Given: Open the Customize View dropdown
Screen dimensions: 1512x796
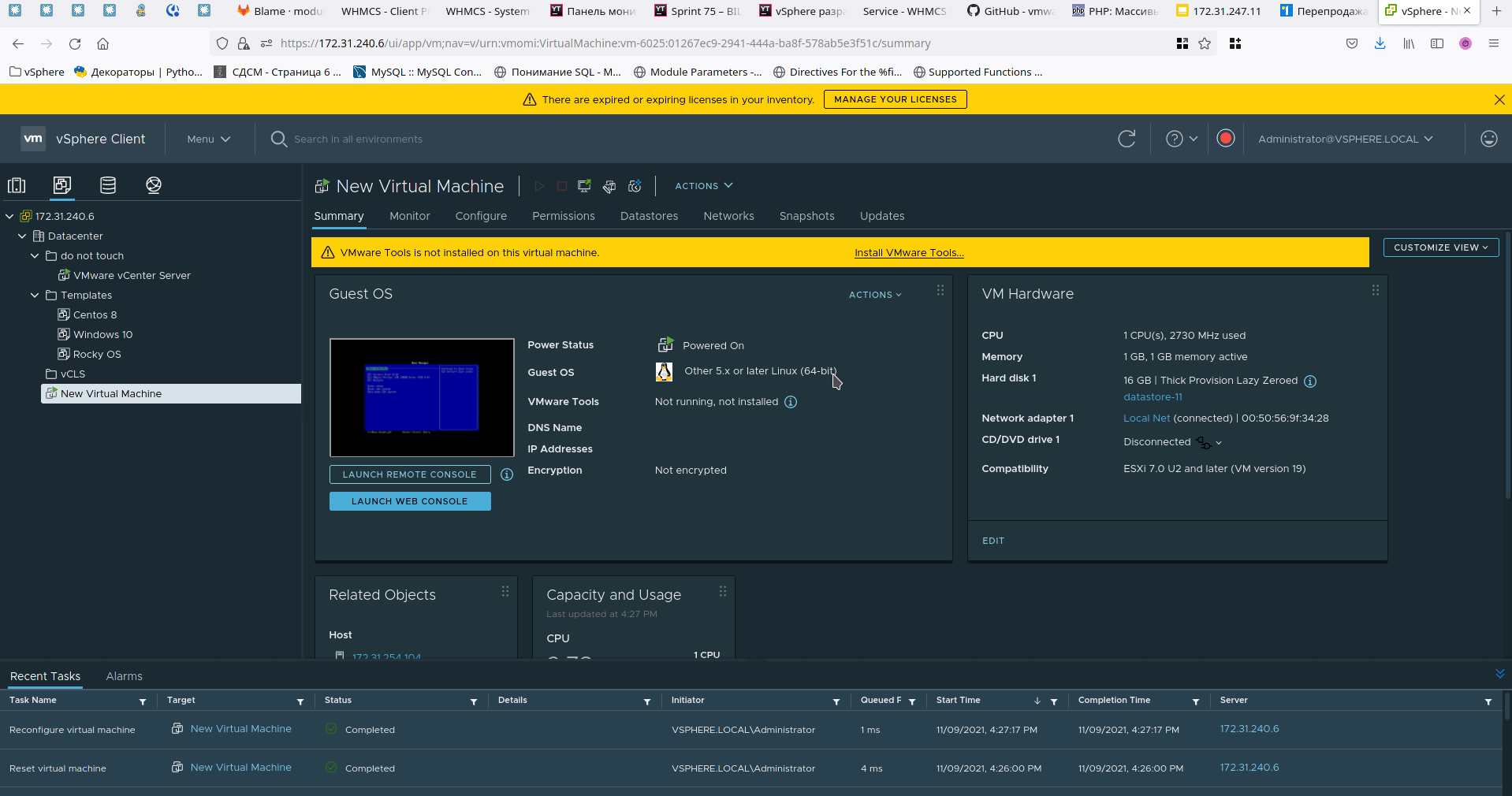Looking at the screenshot, I should point(1440,247).
